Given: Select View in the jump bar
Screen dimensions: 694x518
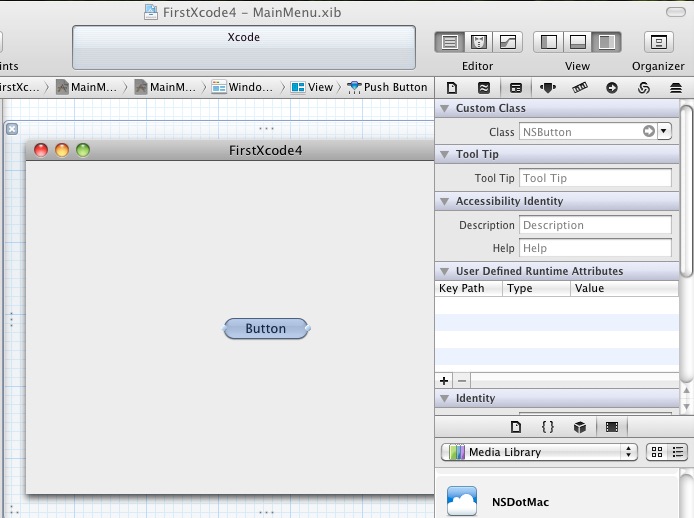Looking at the screenshot, I should (312, 87).
